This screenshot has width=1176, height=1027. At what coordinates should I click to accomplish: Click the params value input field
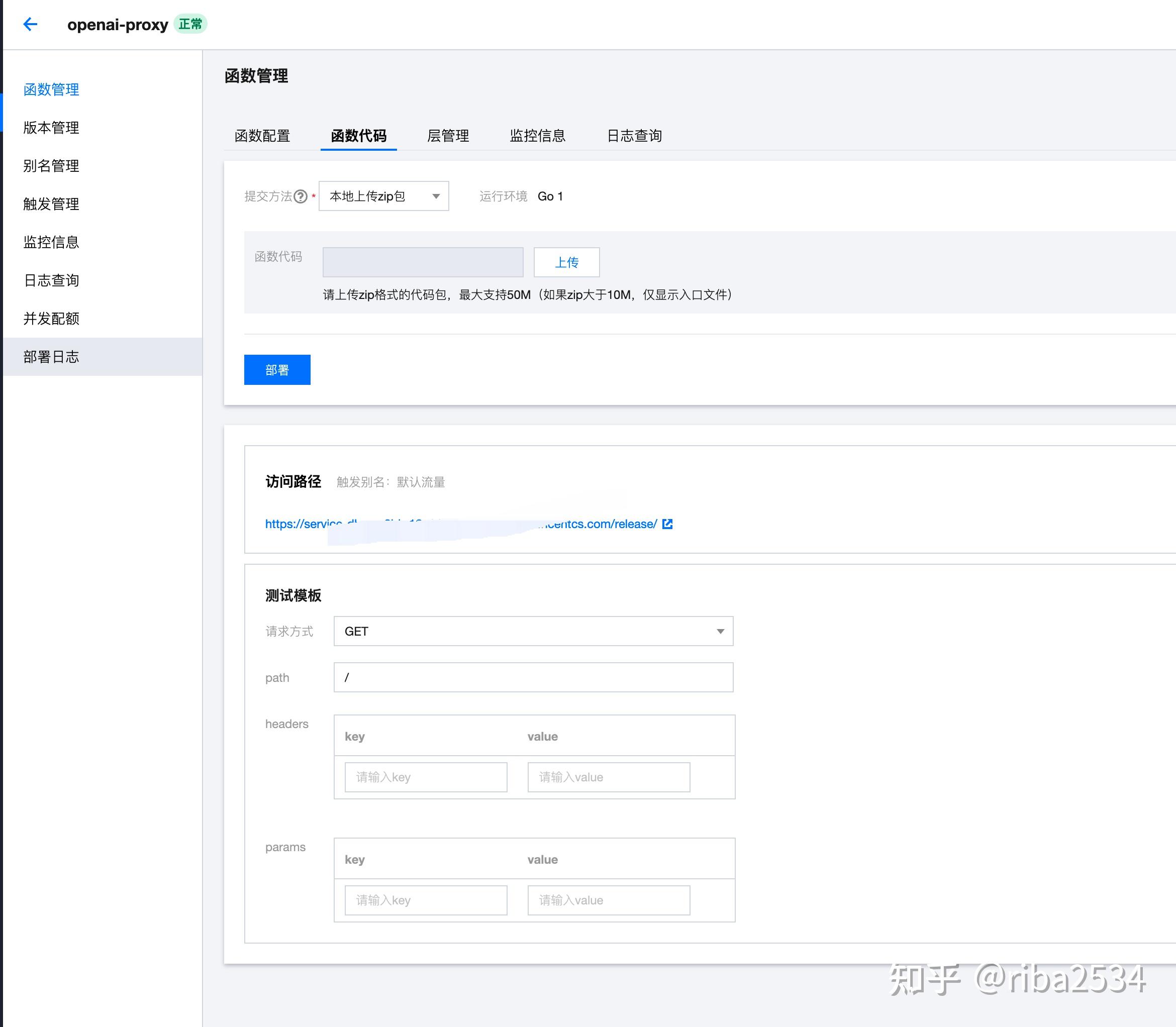tap(608, 900)
